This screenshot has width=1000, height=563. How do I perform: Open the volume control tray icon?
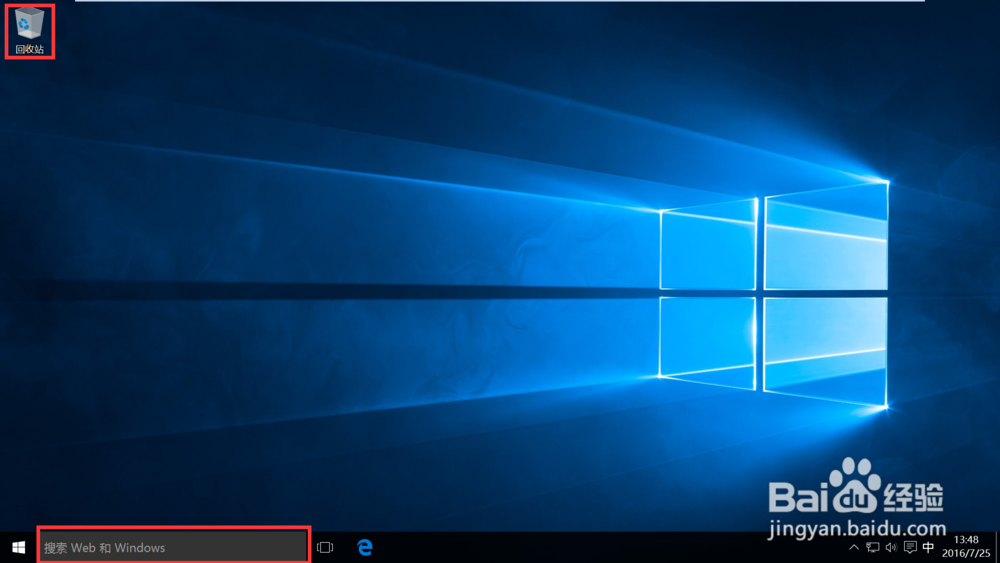click(x=891, y=548)
